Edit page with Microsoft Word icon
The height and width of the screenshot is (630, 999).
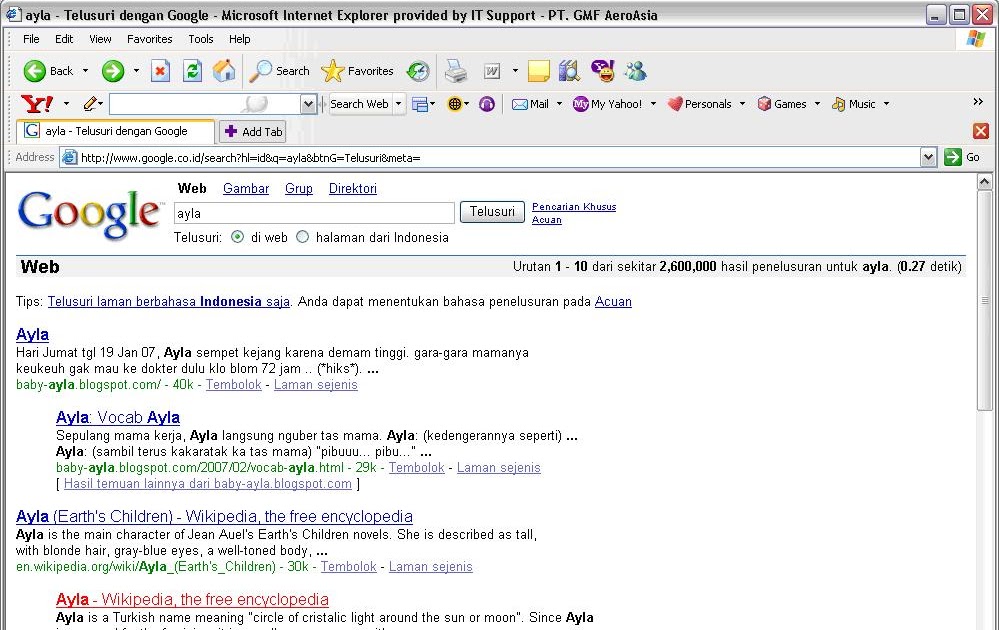[x=492, y=71]
